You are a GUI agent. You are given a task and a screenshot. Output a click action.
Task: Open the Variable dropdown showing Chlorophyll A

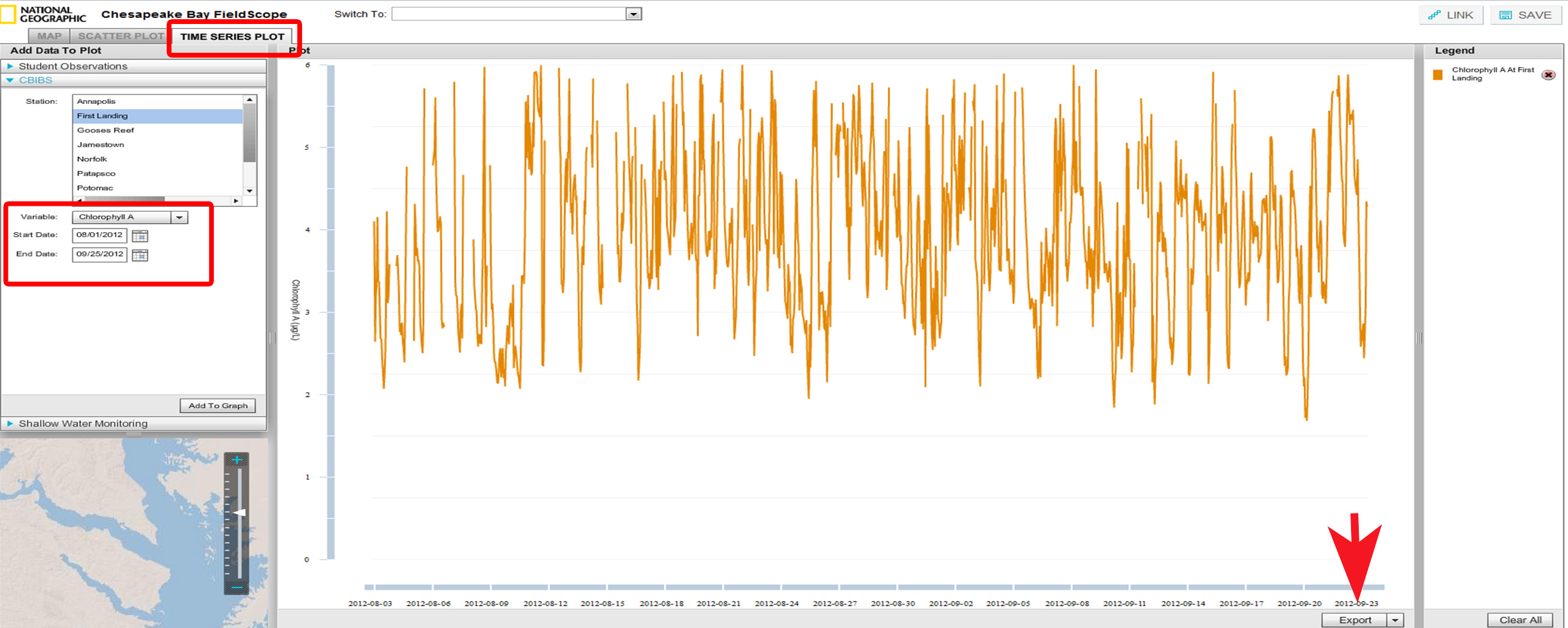pos(180,217)
